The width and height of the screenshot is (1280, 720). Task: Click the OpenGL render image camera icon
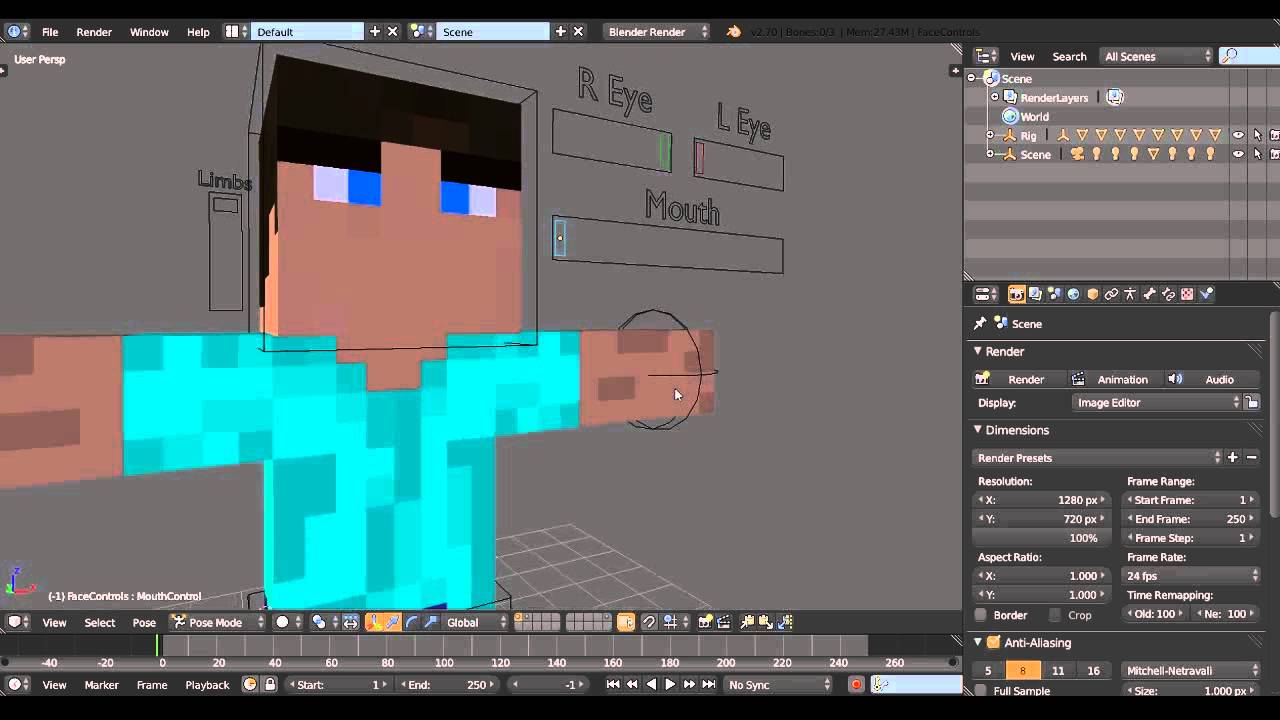click(705, 622)
